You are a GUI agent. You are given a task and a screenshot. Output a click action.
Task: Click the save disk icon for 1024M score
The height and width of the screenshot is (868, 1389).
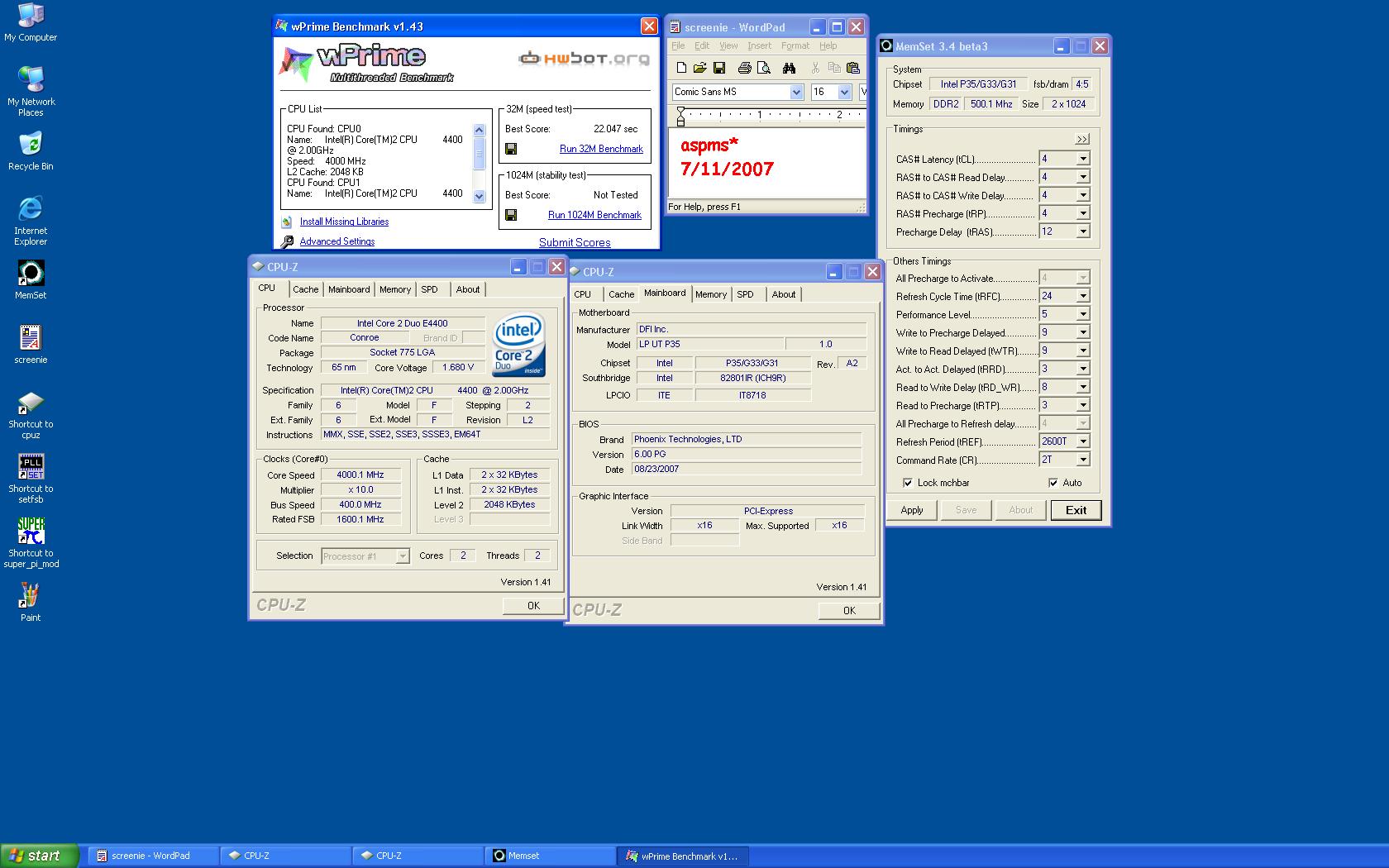click(511, 215)
